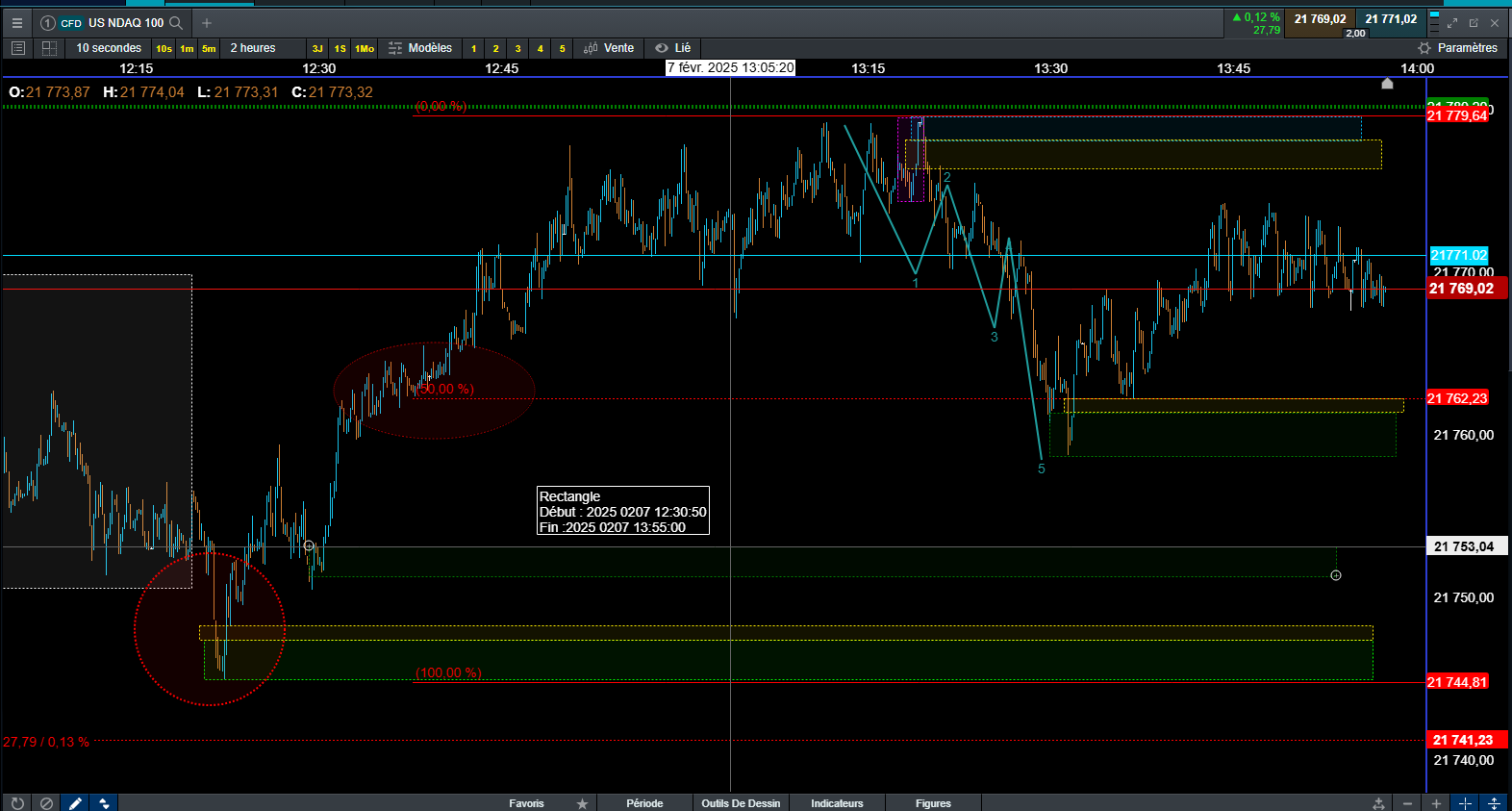Search for an instrument via magnifier icon
1512x811 pixels.
point(176,23)
